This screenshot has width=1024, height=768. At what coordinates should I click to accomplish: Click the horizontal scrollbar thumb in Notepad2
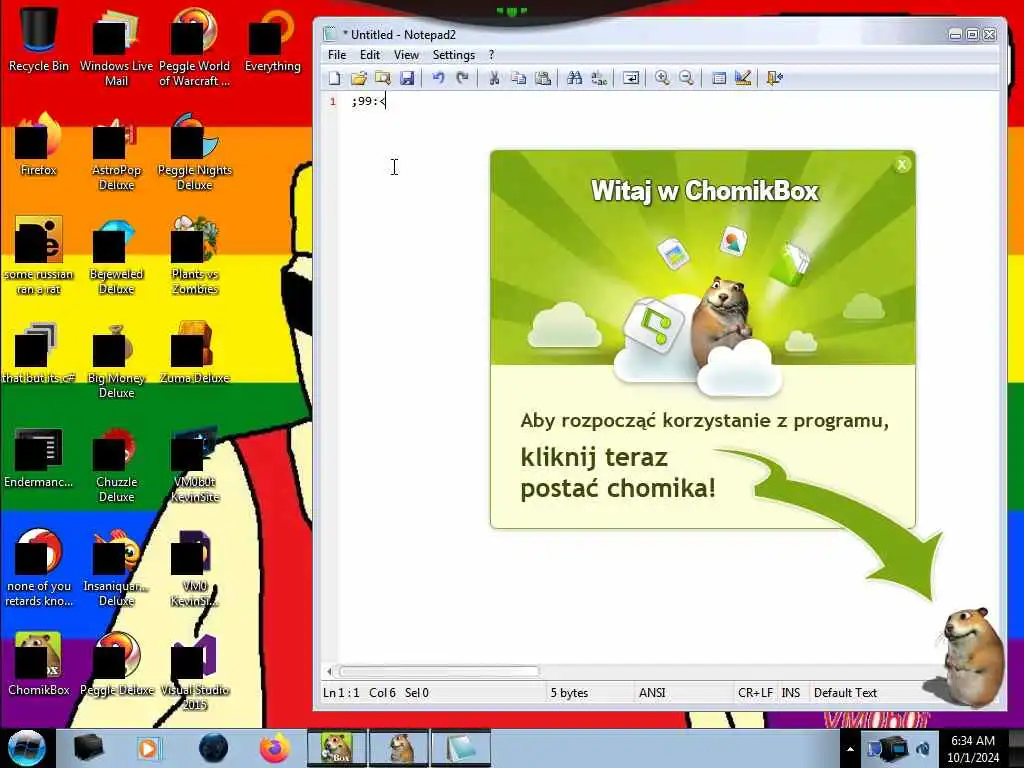(x=439, y=671)
